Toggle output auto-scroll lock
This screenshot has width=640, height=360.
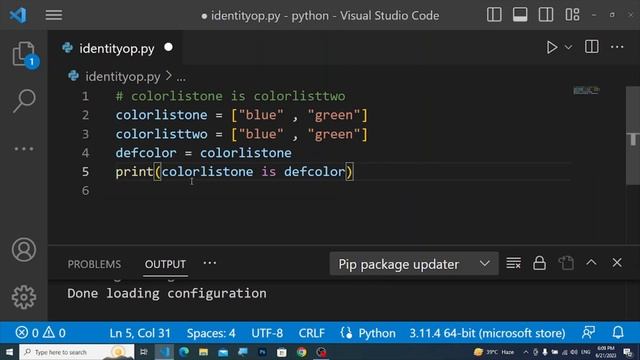(x=539, y=263)
